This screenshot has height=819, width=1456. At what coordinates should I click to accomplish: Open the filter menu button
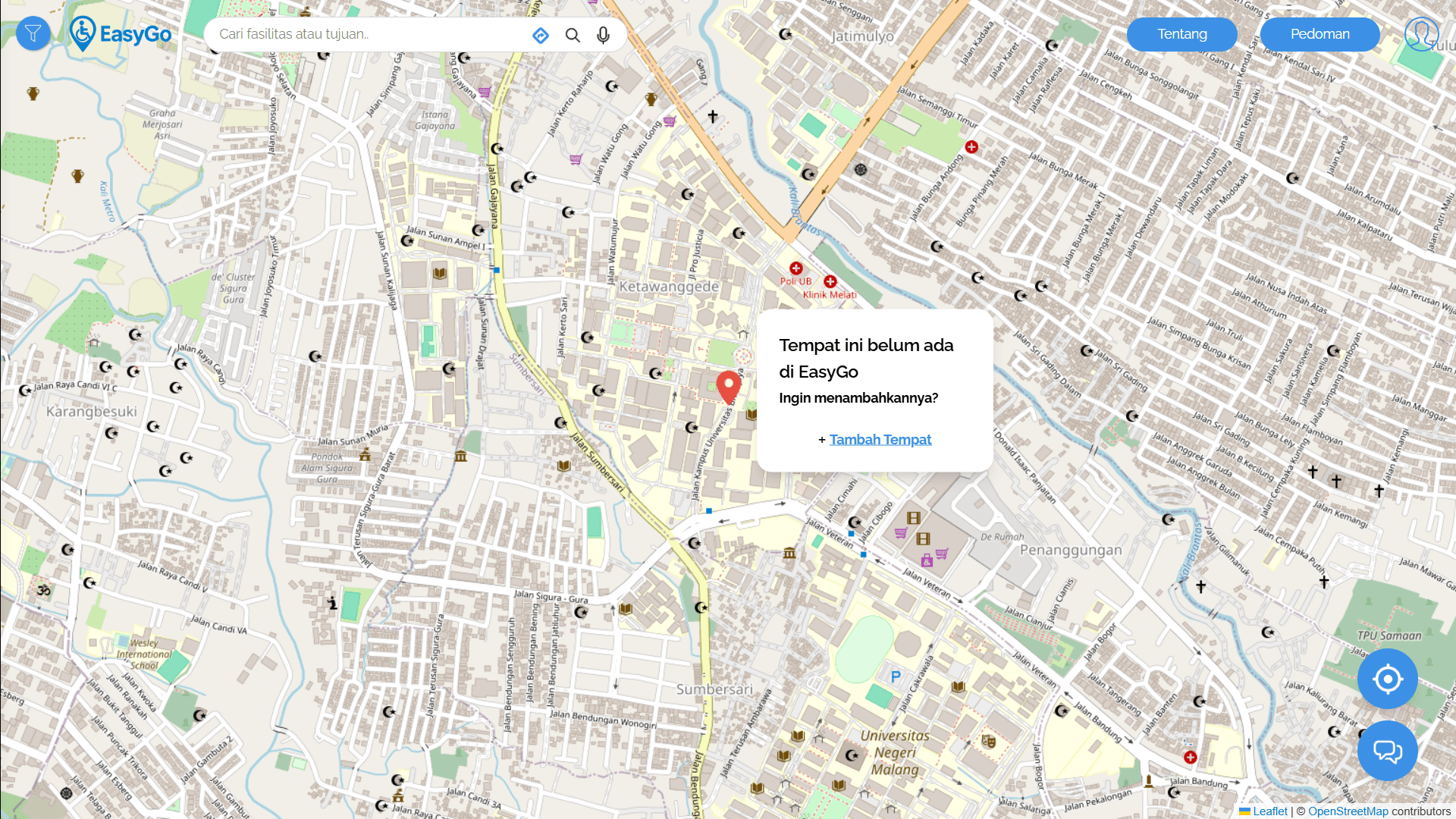[33, 33]
